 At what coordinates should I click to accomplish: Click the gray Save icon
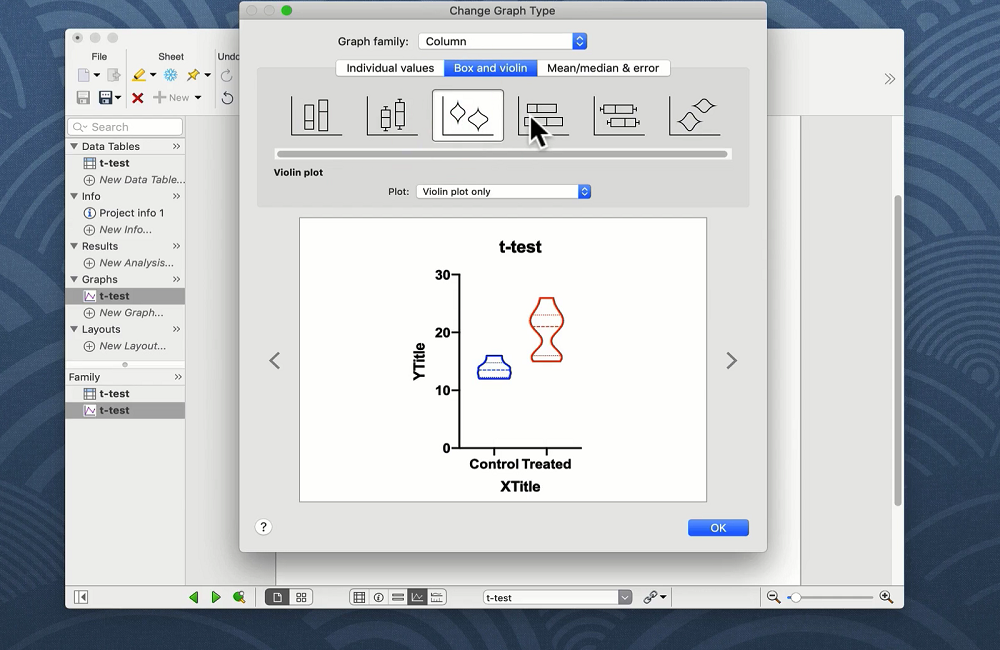[x=83, y=98]
